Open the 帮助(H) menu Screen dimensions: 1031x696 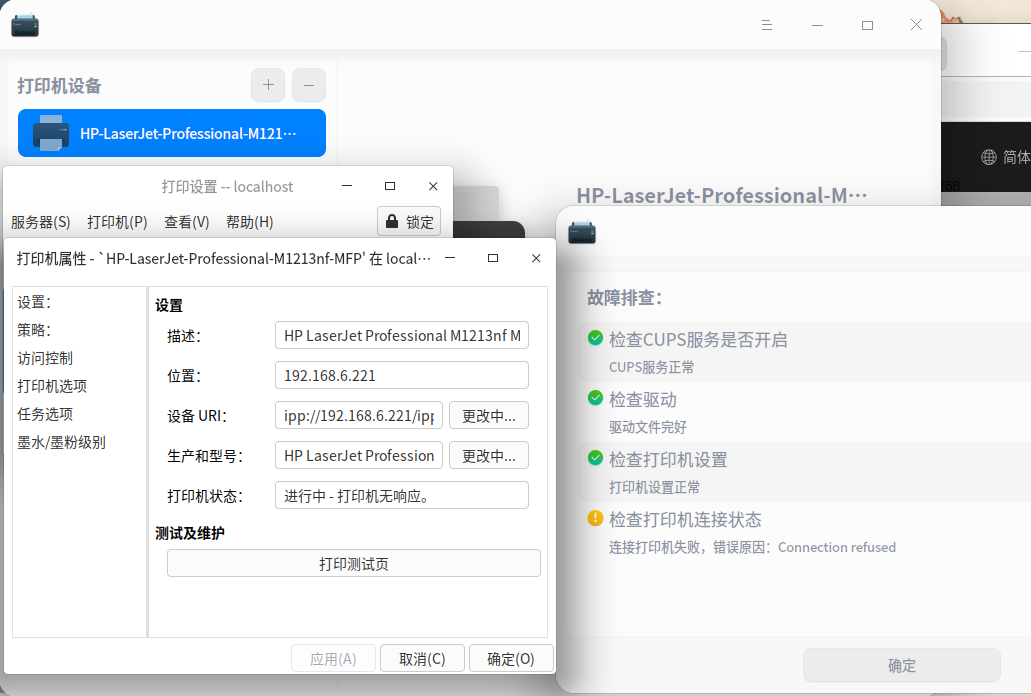pyautogui.click(x=249, y=222)
